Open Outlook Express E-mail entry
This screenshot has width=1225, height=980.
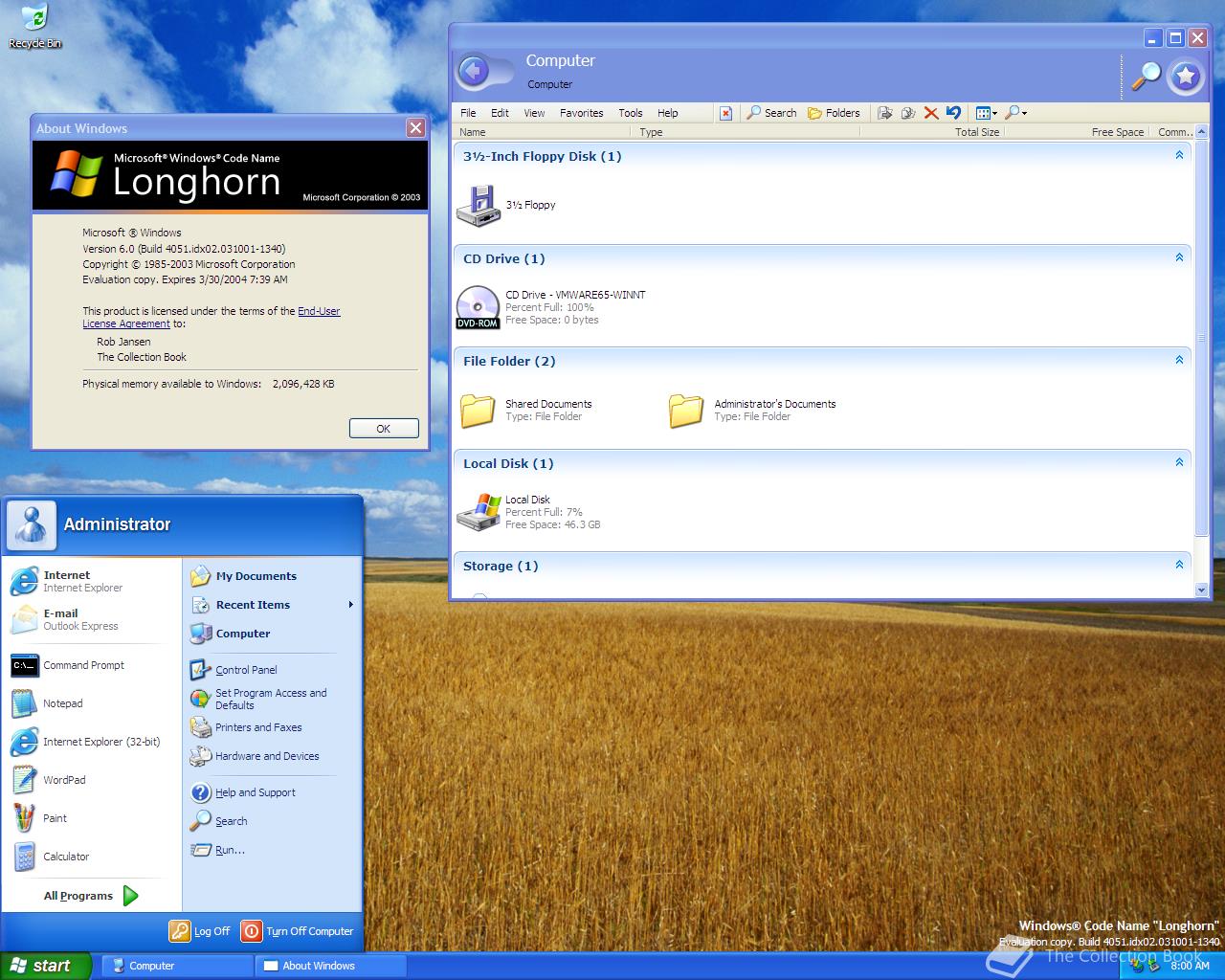coord(91,619)
